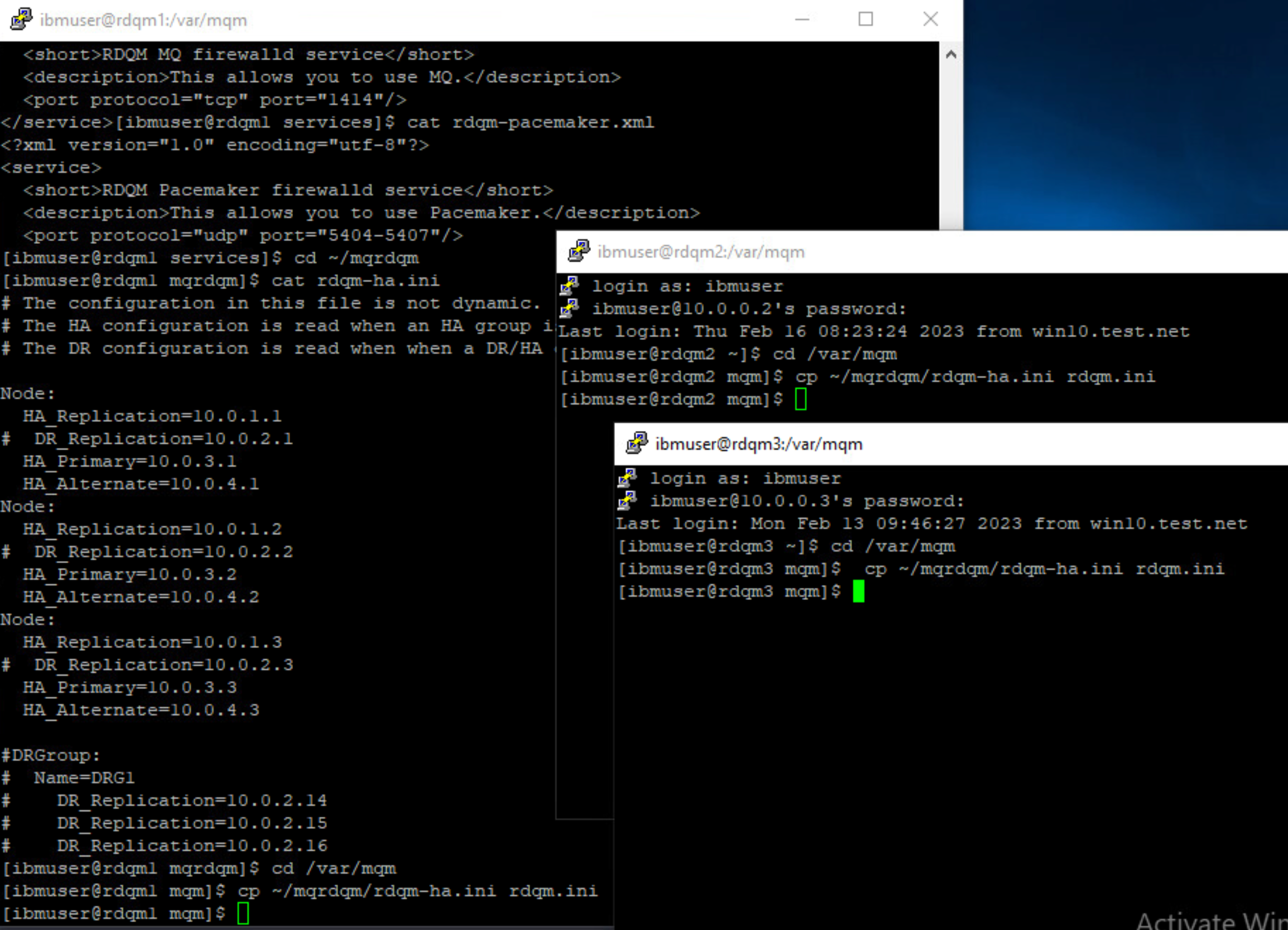Click the first 'Node:' heading line
The width and height of the screenshot is (1288, 930).
click(x=28, y=393)
